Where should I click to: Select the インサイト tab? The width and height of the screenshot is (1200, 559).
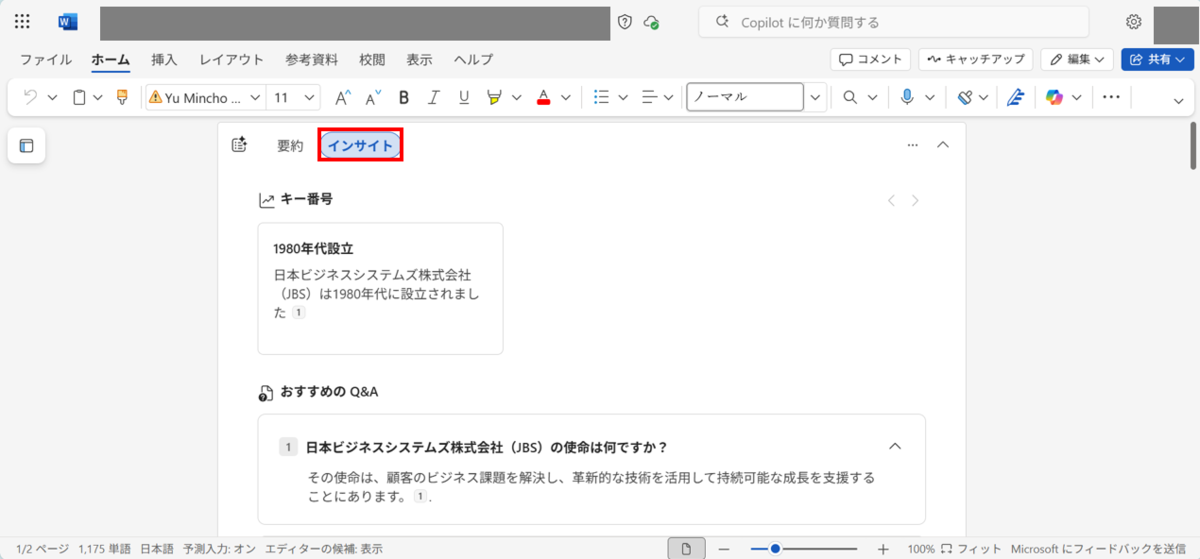tap(361, 146)
